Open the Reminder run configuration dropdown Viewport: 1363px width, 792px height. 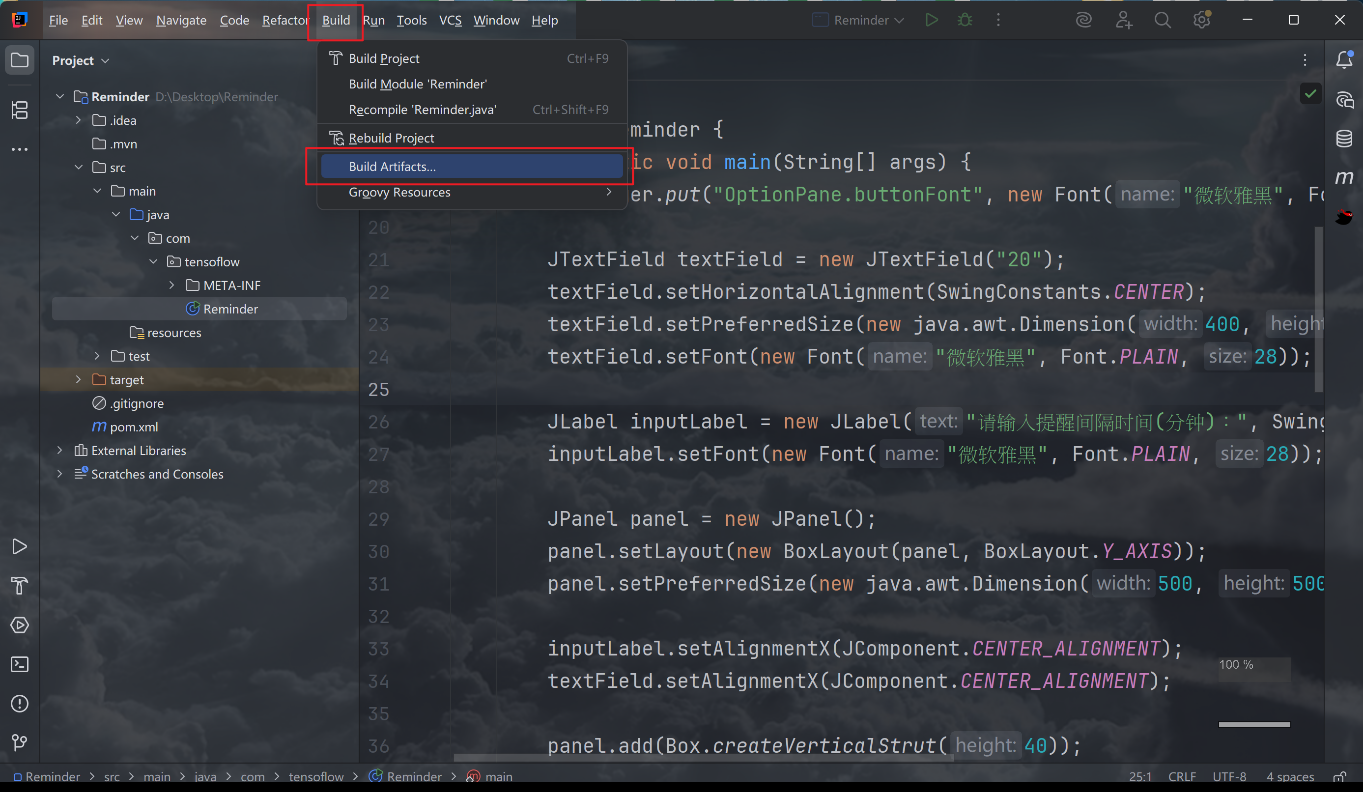pos(858,20)
